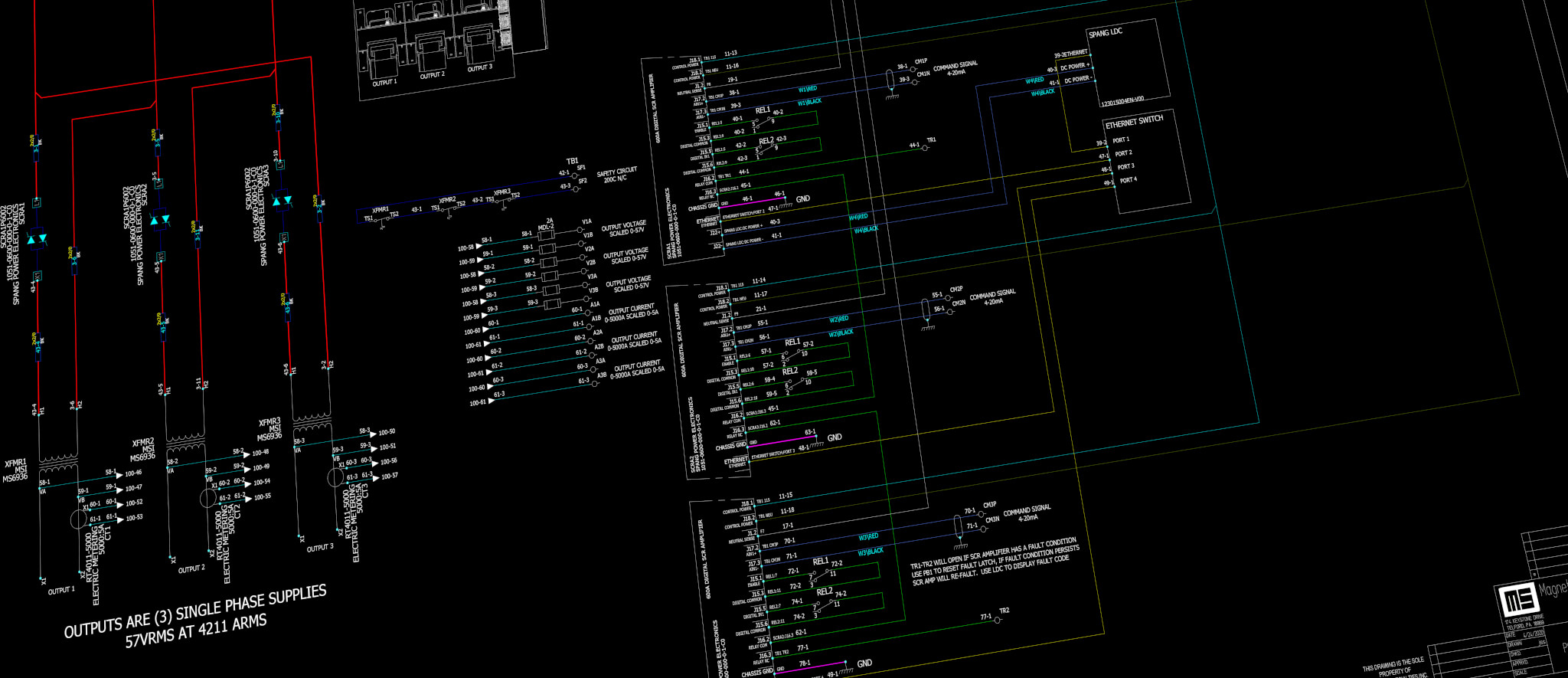Click the 'V1B' terminal label
The image size is (1568, 678).
(x=588, y=235)
